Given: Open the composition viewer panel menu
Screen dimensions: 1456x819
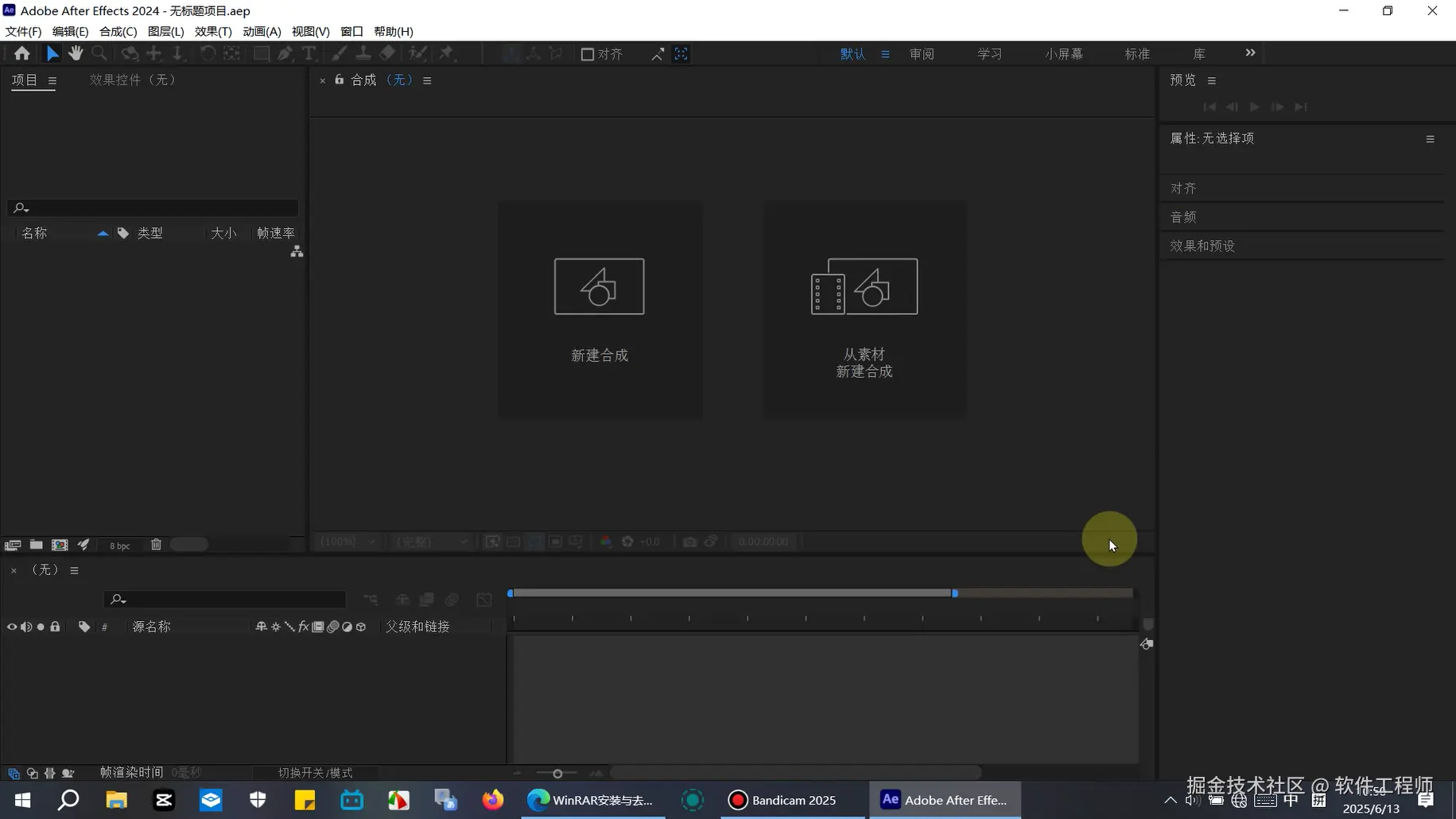Looking at the screenshot, I should (x=427, y=80).
